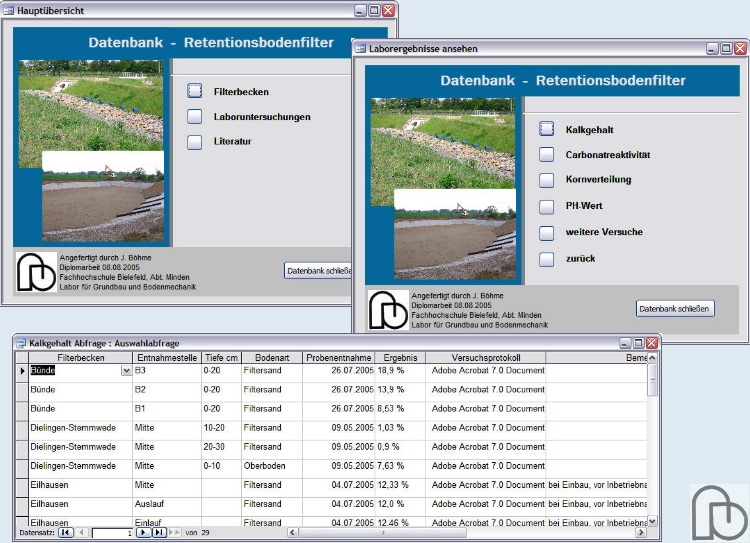Click the Kalkgehalt Abfrage title bar icon
750x543 pixels.
(x=21, y=342)
